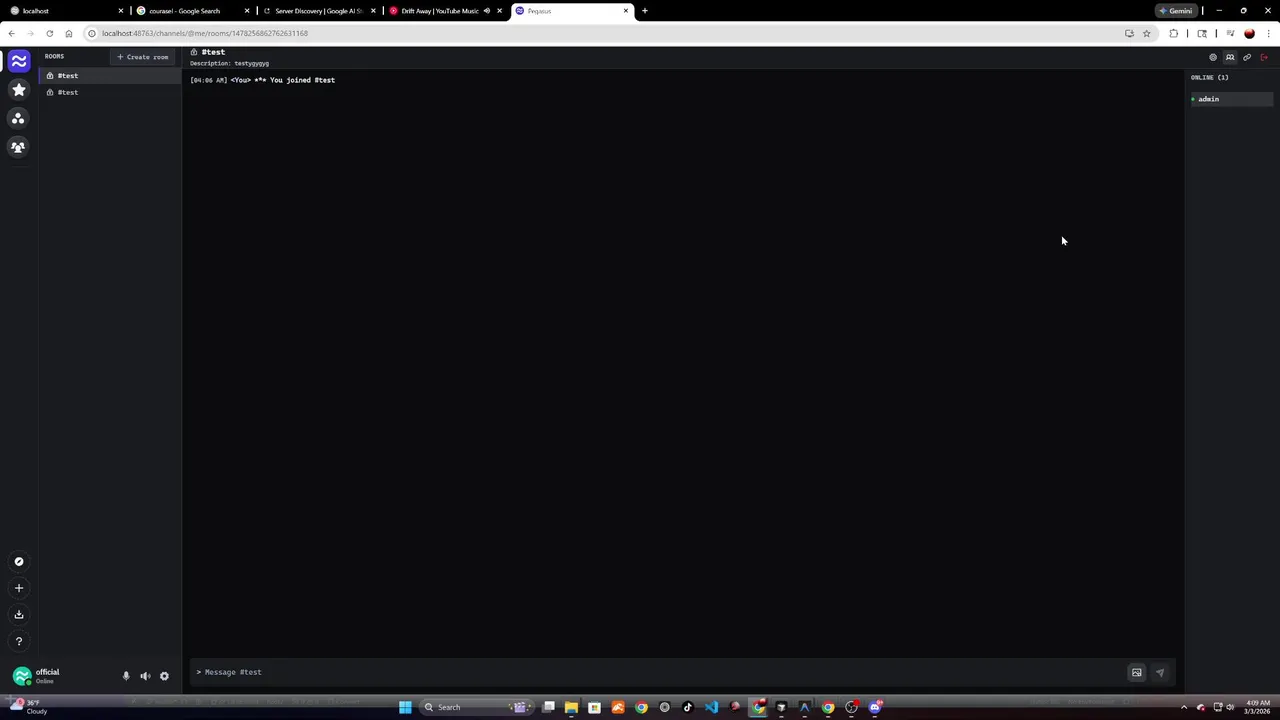The height and width of the screenshot is (720, 1280).
Task: Select the unhighlighted #test room
Action: pyautogui.click(x=110, y=92)
